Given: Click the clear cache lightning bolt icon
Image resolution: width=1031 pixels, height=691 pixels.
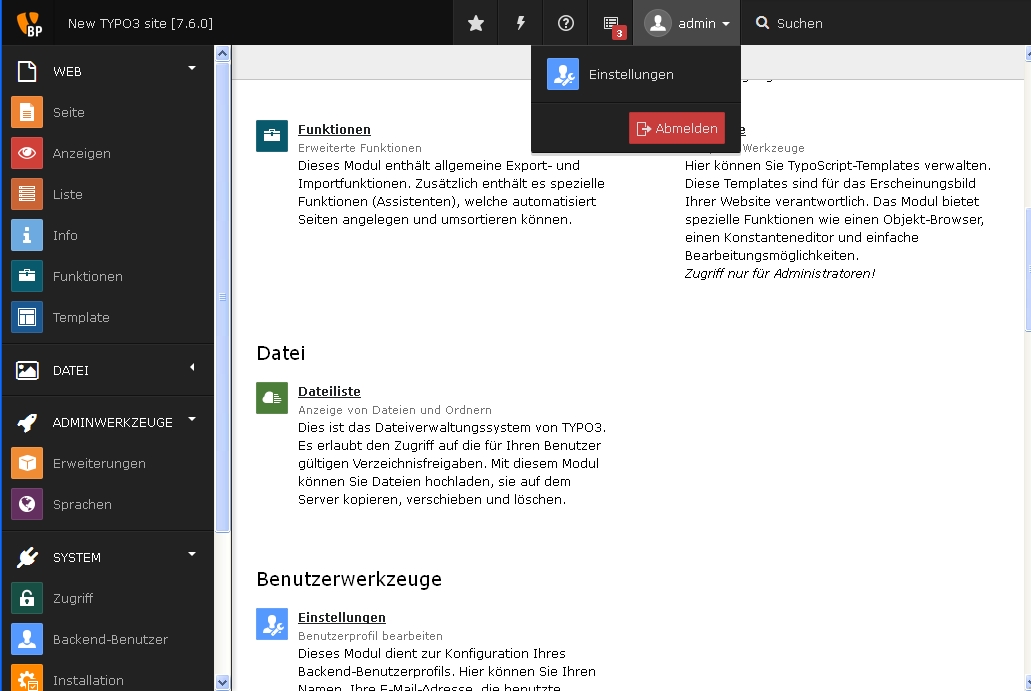Looking at the screenshot, I should 521,23.
